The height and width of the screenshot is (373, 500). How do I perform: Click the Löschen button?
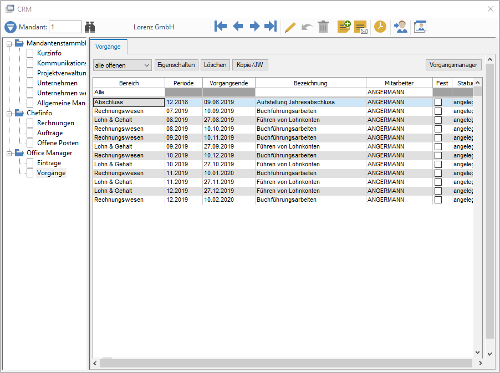215,65
